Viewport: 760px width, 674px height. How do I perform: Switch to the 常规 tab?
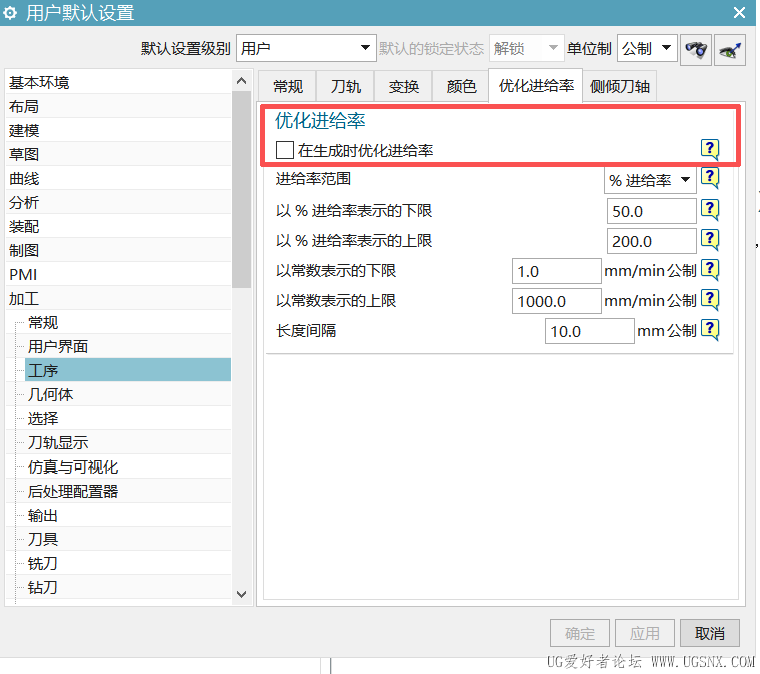(x=287, y=87)
